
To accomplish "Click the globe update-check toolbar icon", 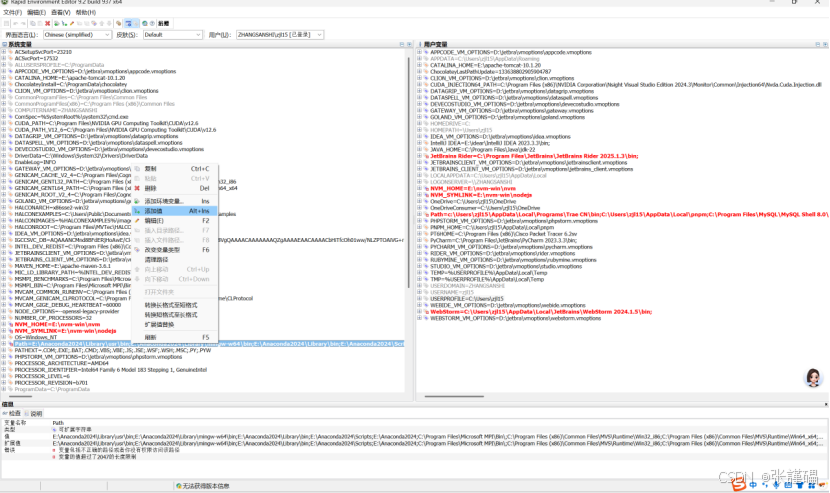I will pyautogui.click(x=145, y=23).
